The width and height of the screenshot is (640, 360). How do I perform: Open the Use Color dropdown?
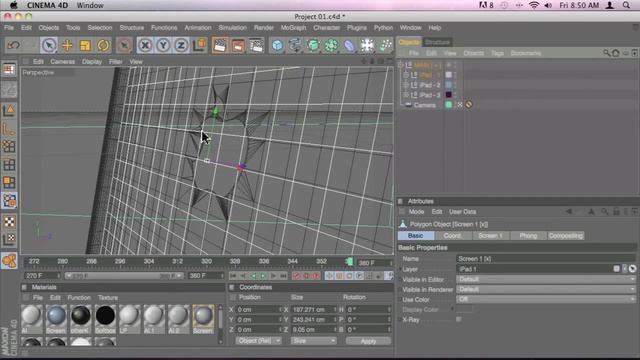pyautogui.click(x=546, y=299)
